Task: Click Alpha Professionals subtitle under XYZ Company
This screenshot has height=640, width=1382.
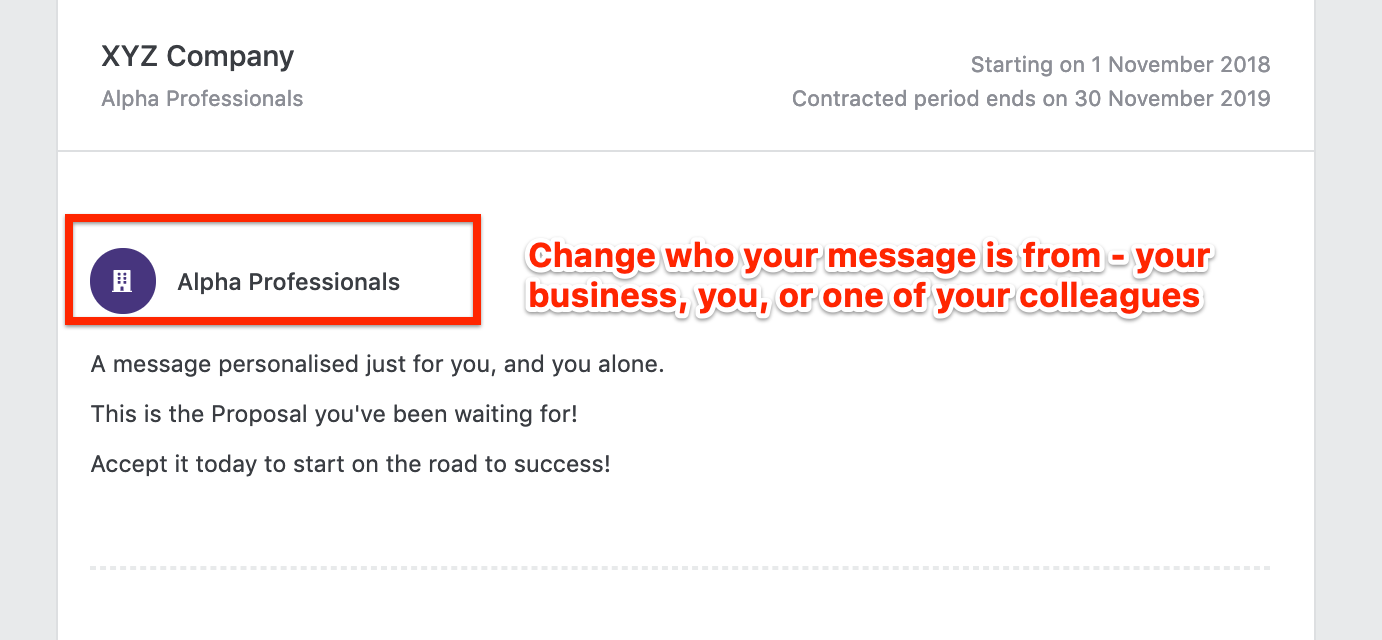Action: 202,99
